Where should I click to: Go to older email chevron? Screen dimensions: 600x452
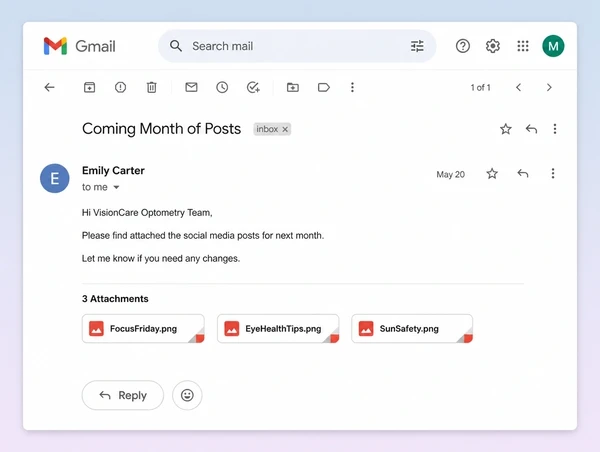pos(549,87)
